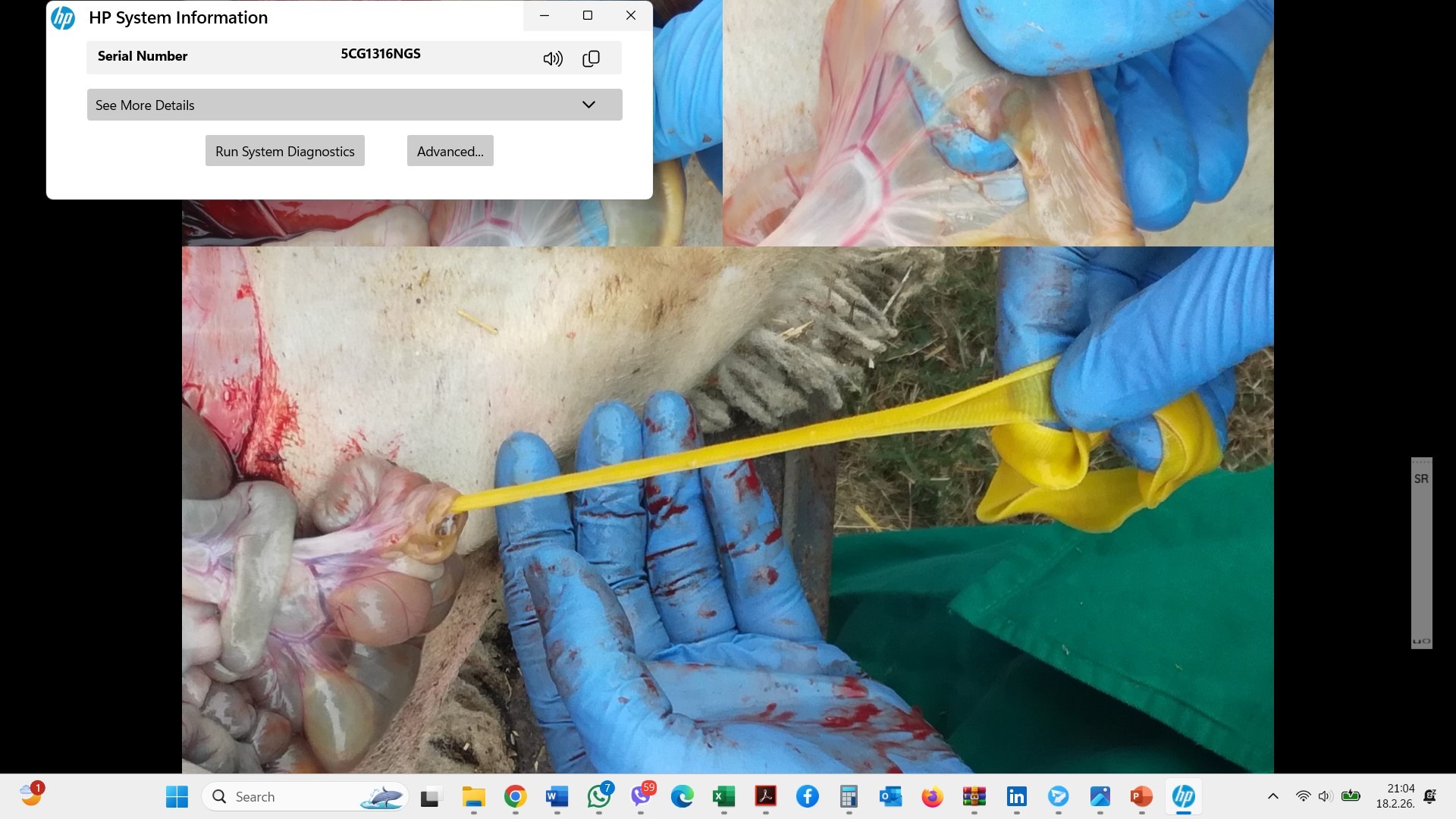Open the Windows Start menu
This screenshot has height=819, width=1456.
click(x=177, y=796)
